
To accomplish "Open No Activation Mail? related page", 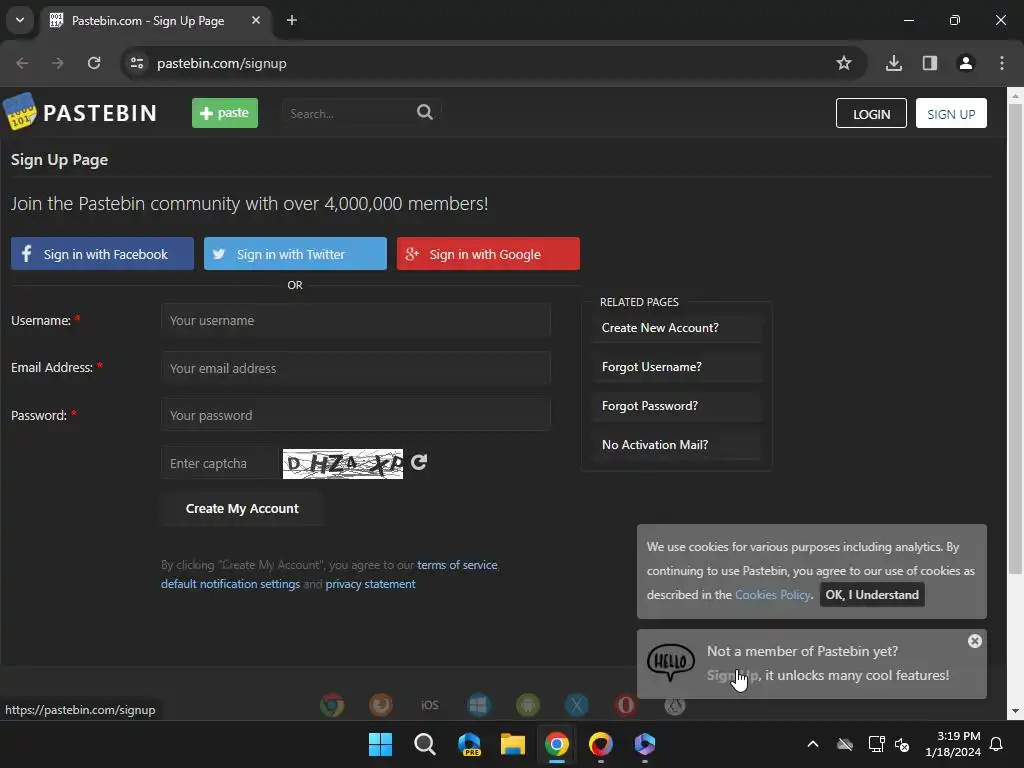I will pos(677,445).
